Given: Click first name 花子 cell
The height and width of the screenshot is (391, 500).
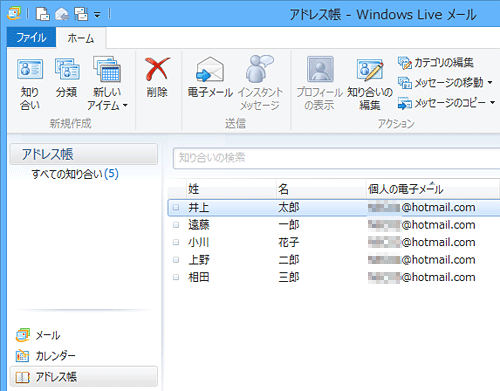Looking at the screenshot, I should (289, 242).
